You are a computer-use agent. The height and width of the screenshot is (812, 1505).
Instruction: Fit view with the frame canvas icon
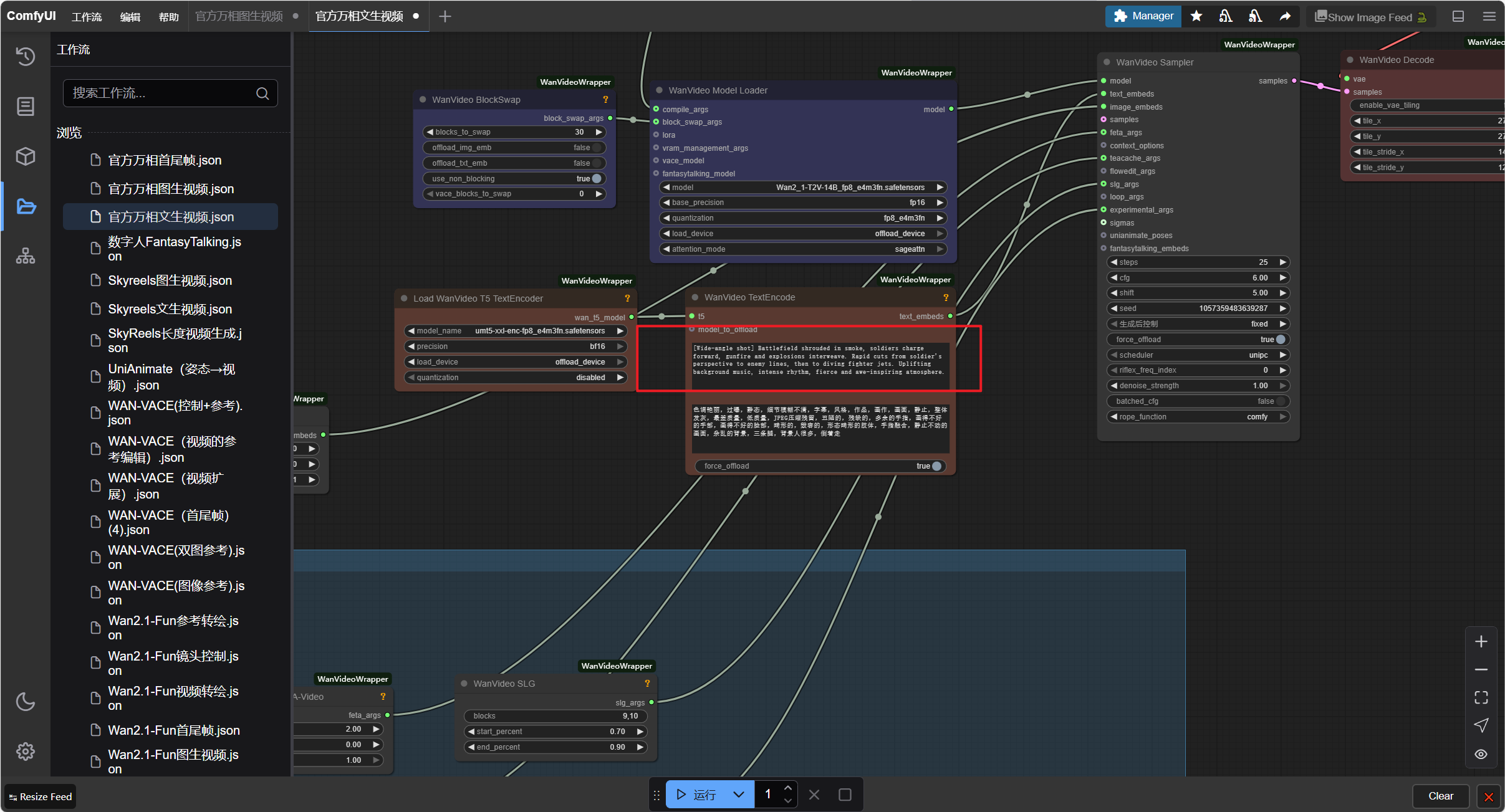coord(1481,698)
